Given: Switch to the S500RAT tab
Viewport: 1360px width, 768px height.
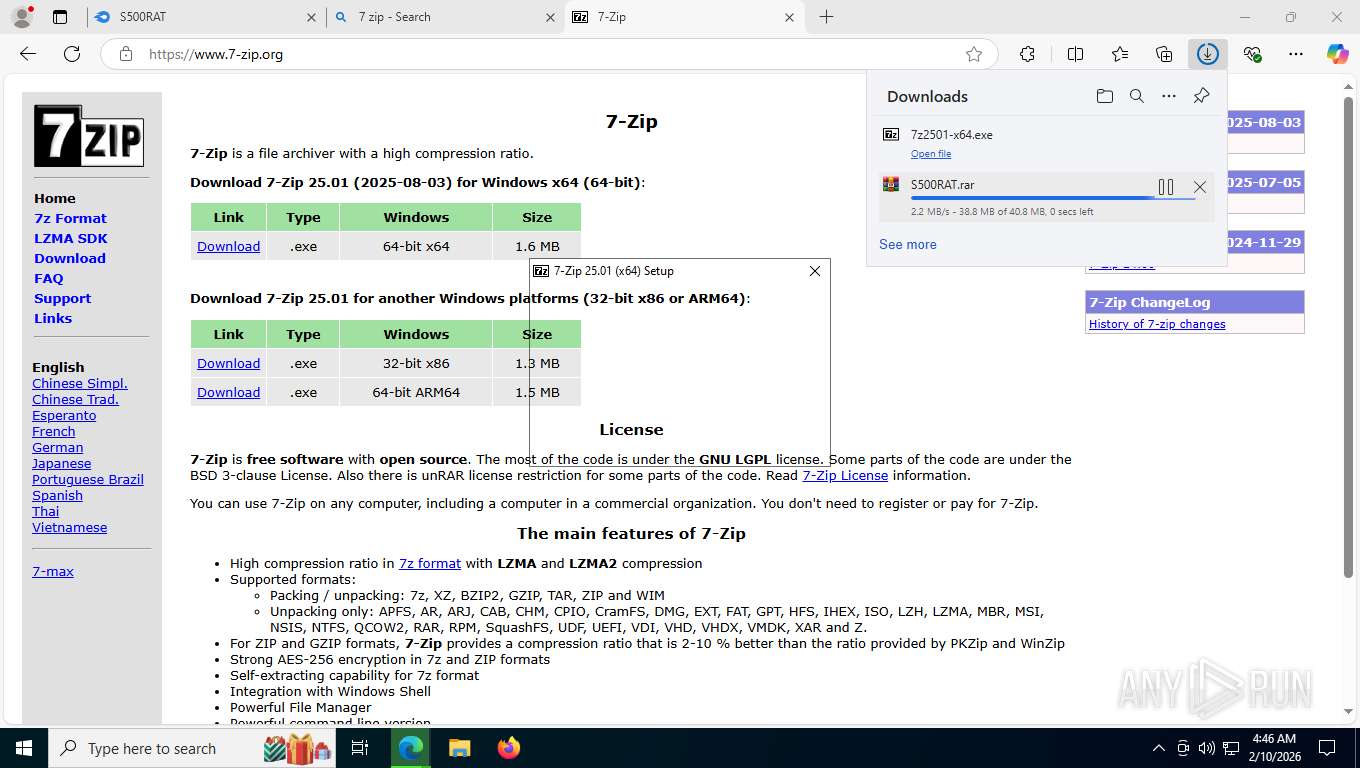Looking at the screenshot, I should [206, 17].
